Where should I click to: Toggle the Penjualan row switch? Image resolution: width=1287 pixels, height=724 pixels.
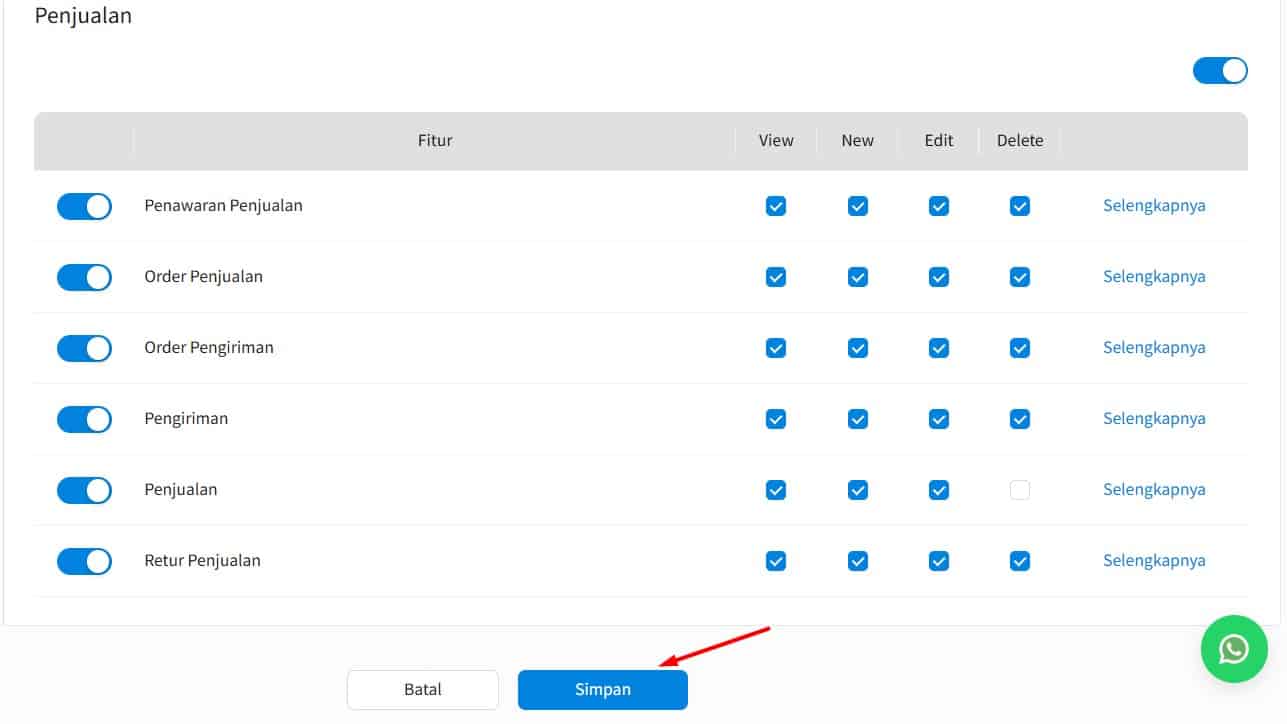pos(84,490)
